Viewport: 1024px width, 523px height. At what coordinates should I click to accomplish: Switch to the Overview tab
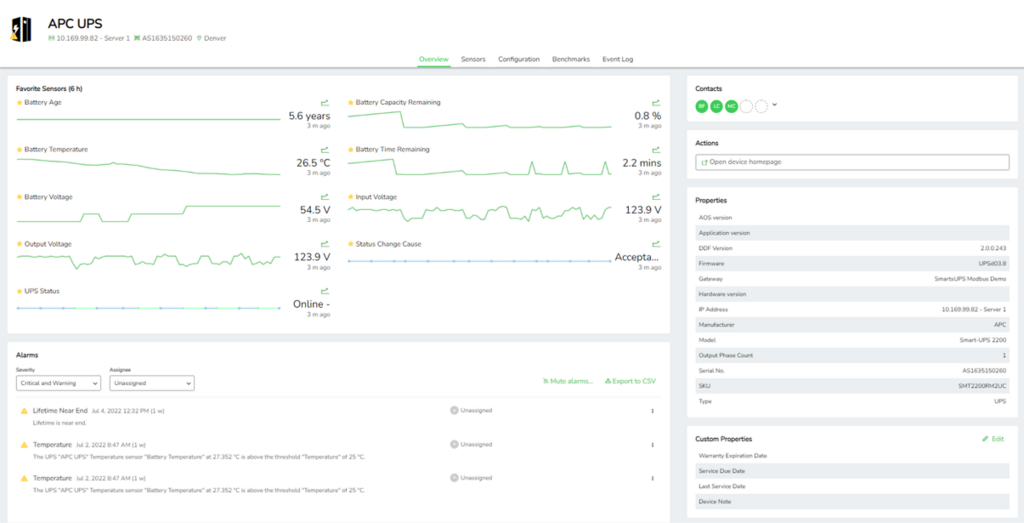click(x=434, y=59)
